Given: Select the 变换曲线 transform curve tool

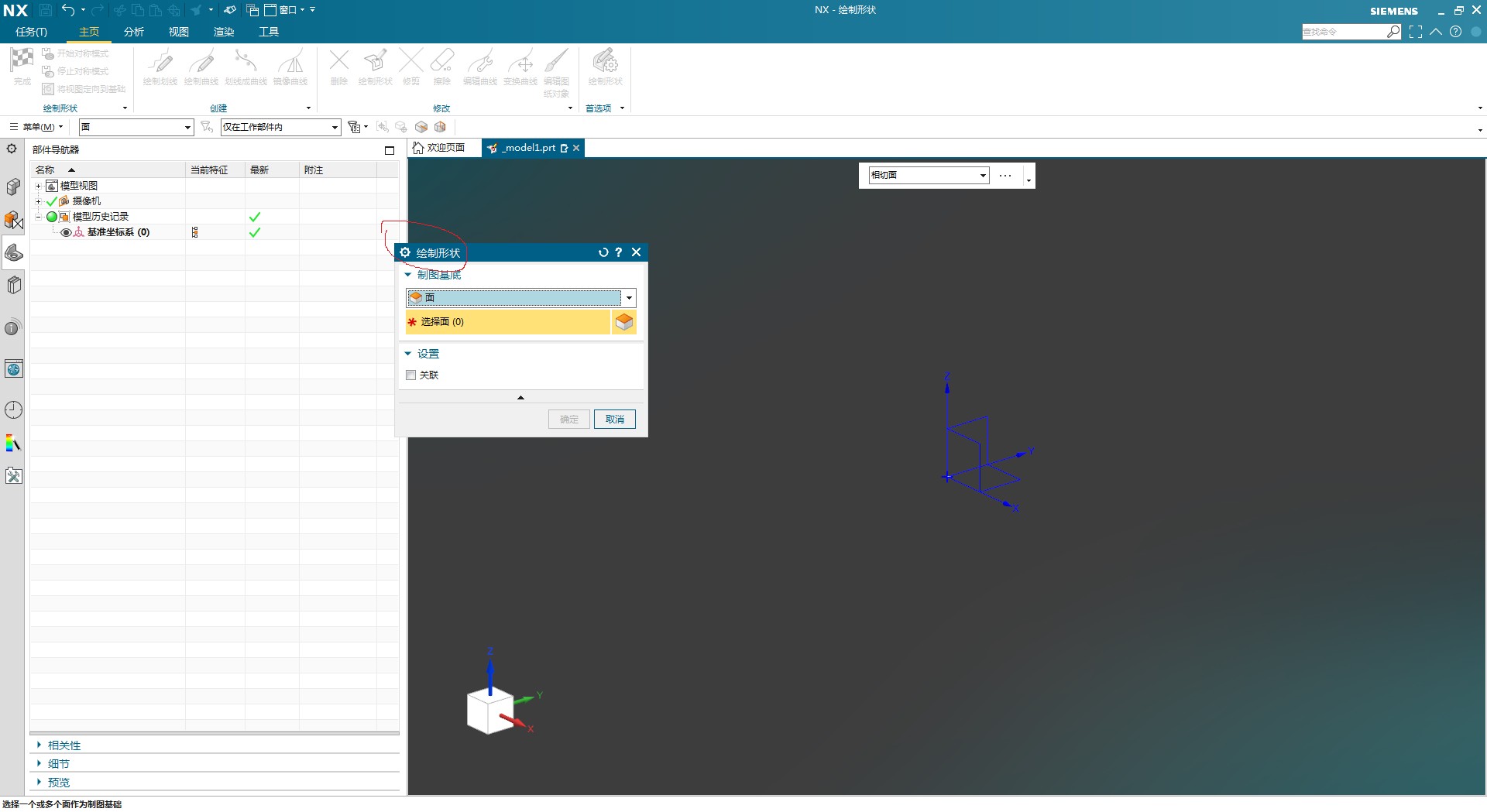Looking at the screenshot, I should [520, 67].
